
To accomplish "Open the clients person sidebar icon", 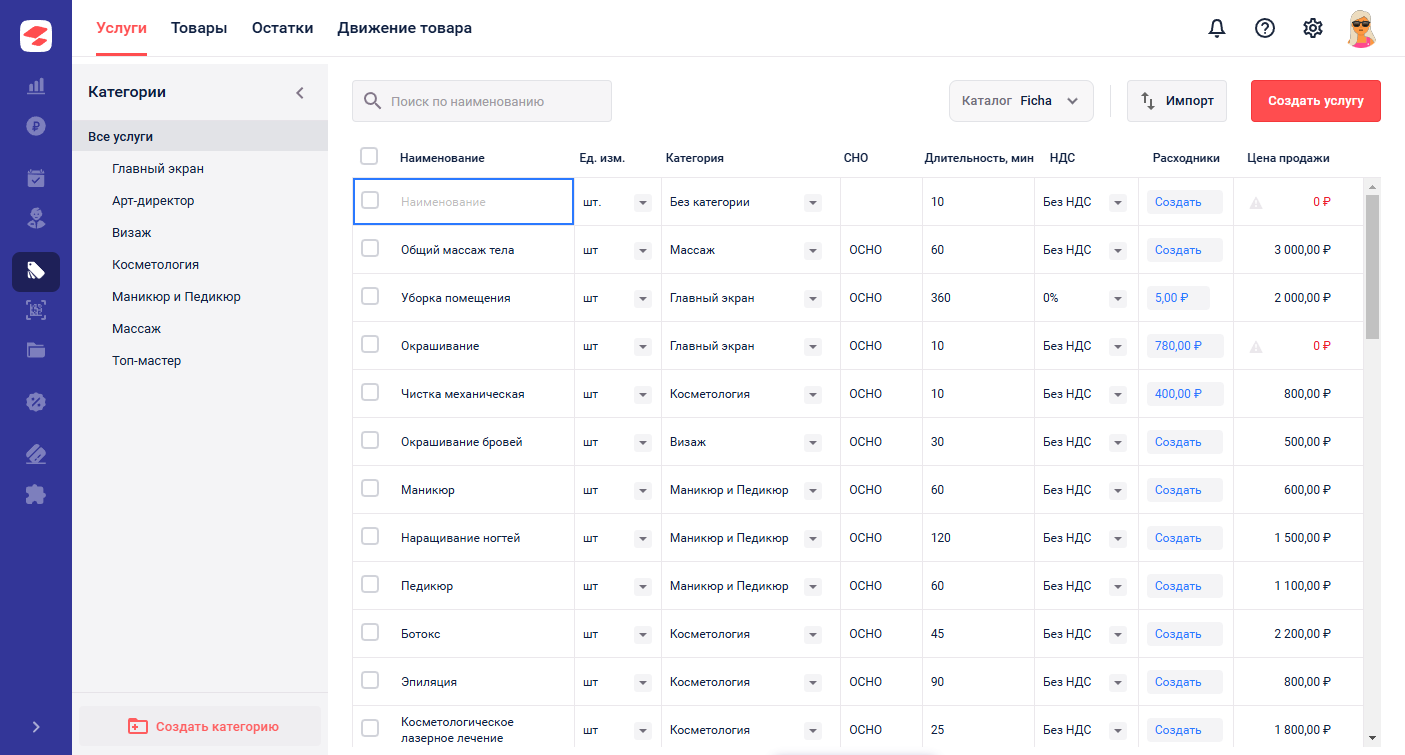I will click(x=36, y=218).
